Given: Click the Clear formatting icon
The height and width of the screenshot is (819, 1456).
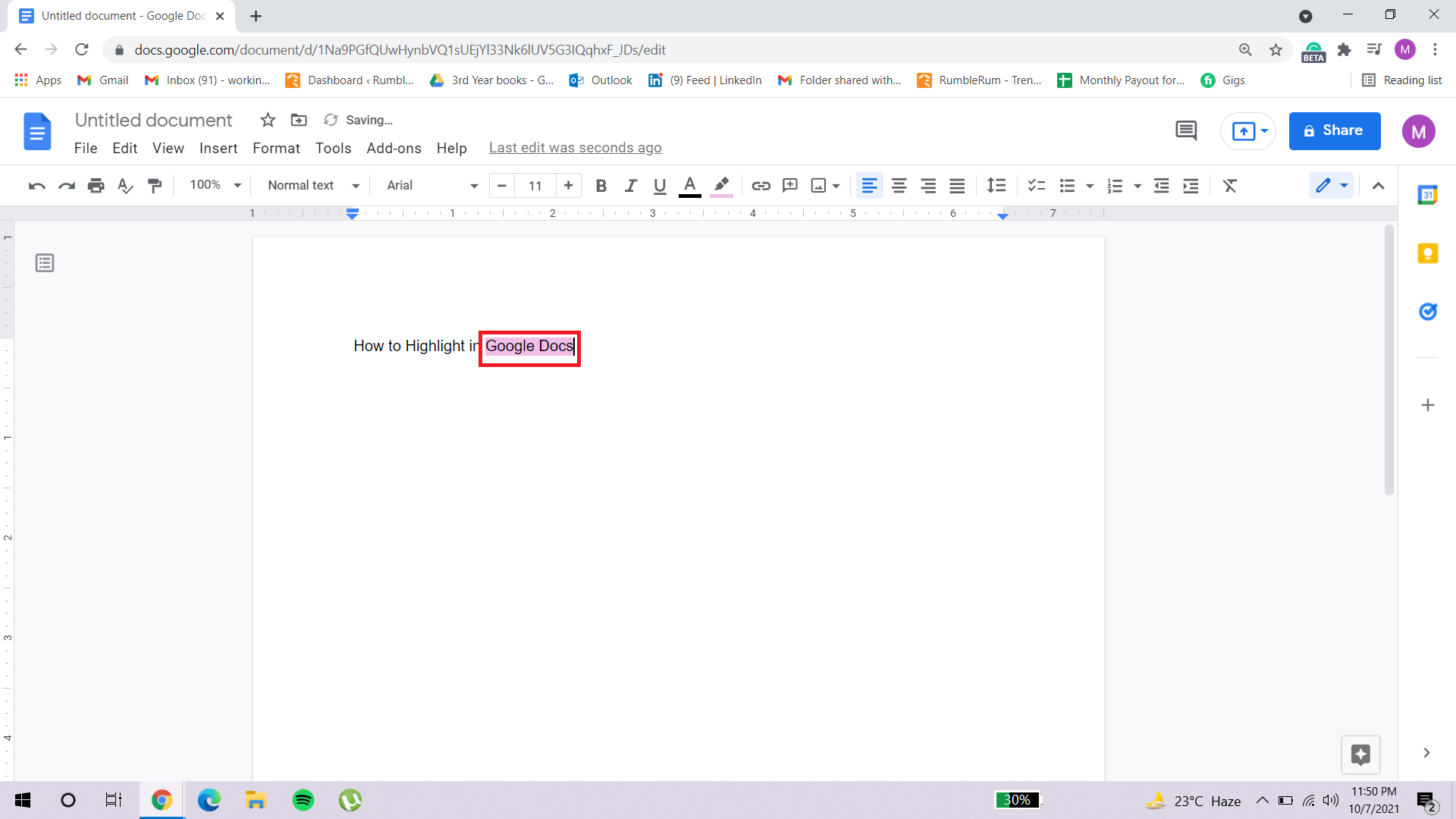Looking at the screenshot, I should click(x=1230, y=186).
